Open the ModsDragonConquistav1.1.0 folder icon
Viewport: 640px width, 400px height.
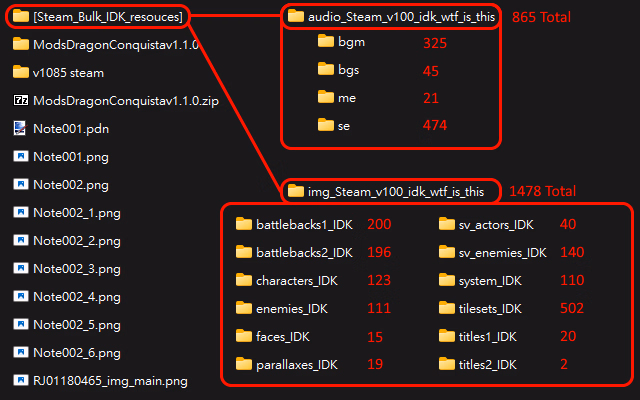click(21, 44)
